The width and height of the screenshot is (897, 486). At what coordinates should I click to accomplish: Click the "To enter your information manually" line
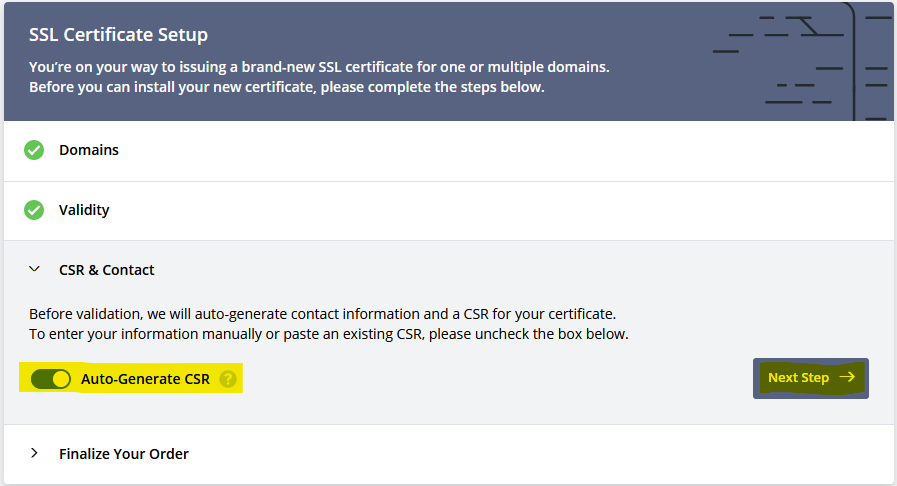coord(328,334)
